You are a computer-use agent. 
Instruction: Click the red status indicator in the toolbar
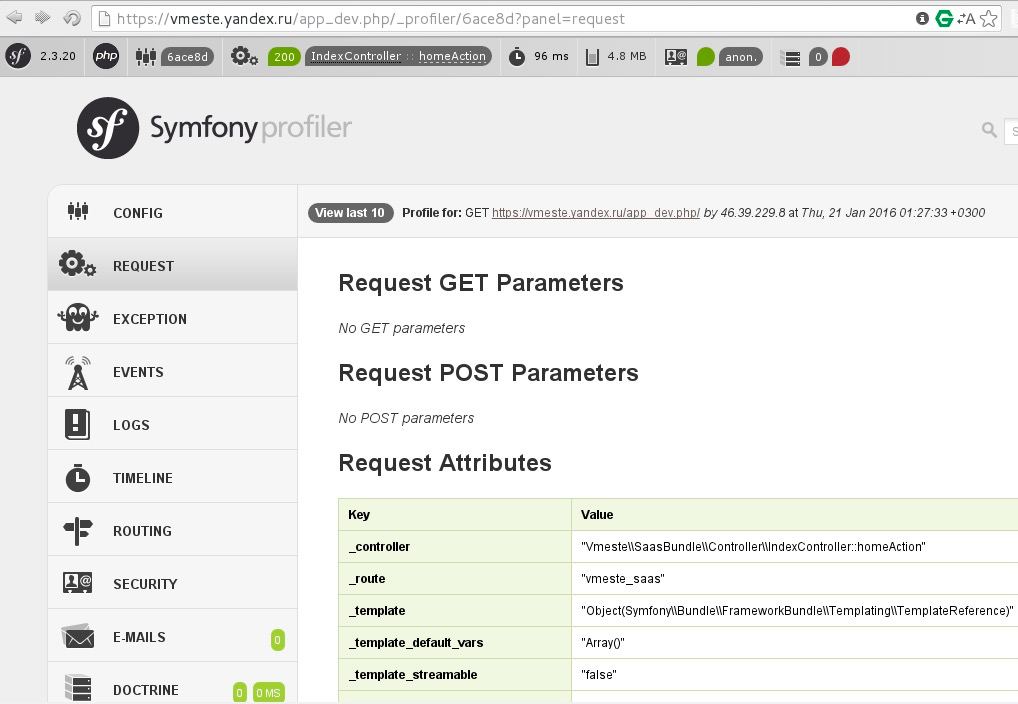coord(840,57)
